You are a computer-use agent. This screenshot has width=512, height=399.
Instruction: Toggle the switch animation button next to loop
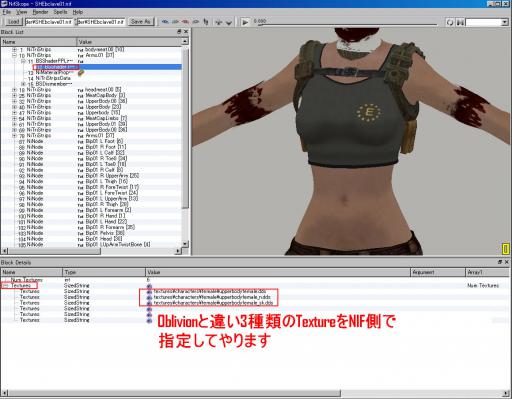[x=460, y=22]
